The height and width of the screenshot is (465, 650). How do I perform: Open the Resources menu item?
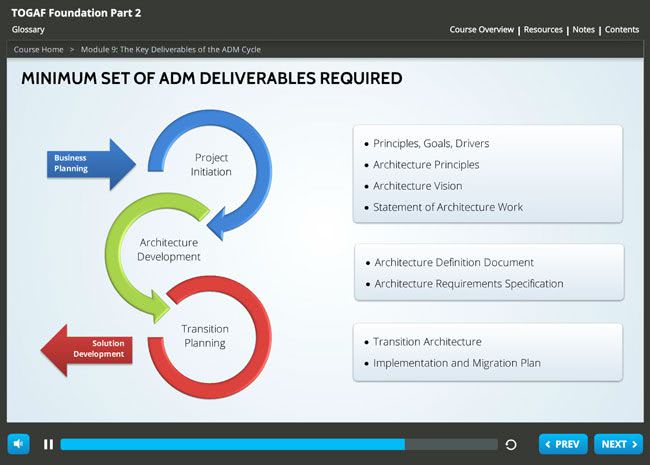543,30
